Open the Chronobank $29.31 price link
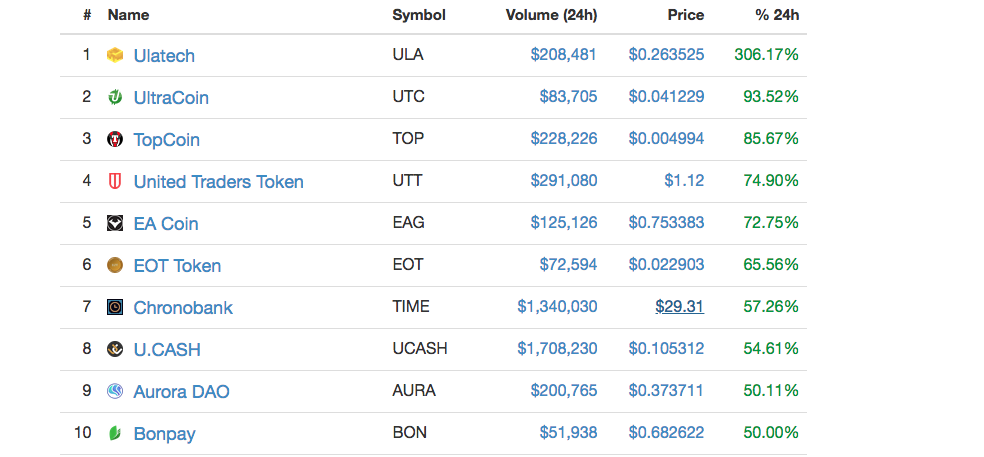The image size is (984, 457). (679, 307)
